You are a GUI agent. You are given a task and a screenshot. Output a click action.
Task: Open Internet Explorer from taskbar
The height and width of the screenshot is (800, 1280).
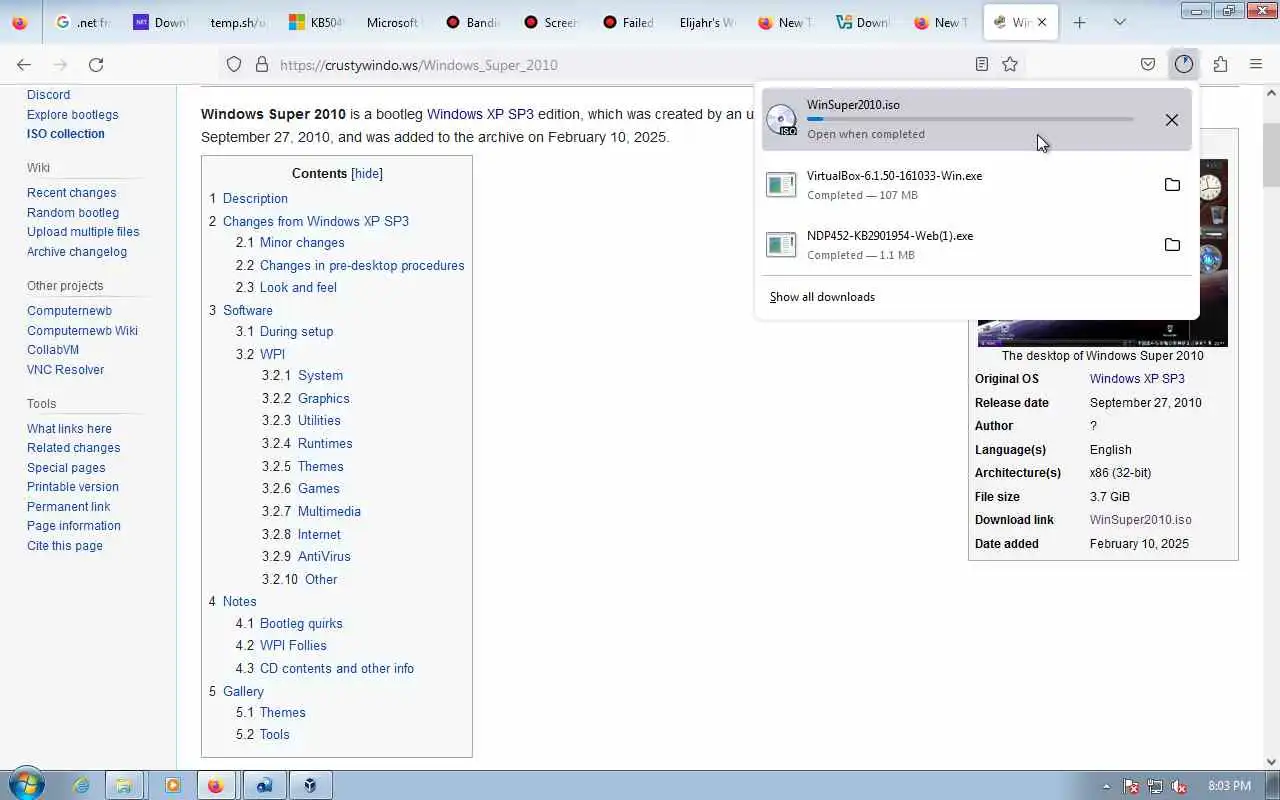pyautogui.click(x=81, y=785)
